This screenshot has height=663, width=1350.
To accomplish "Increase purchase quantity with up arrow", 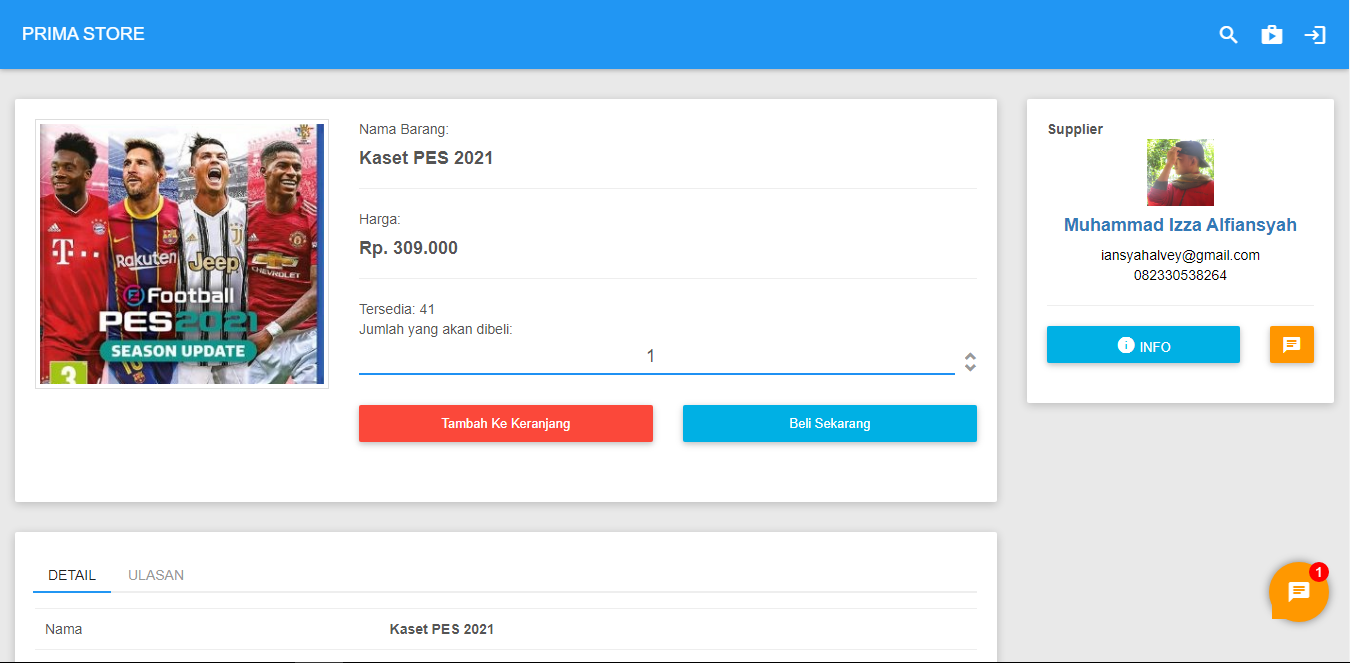I will point(970,356).
